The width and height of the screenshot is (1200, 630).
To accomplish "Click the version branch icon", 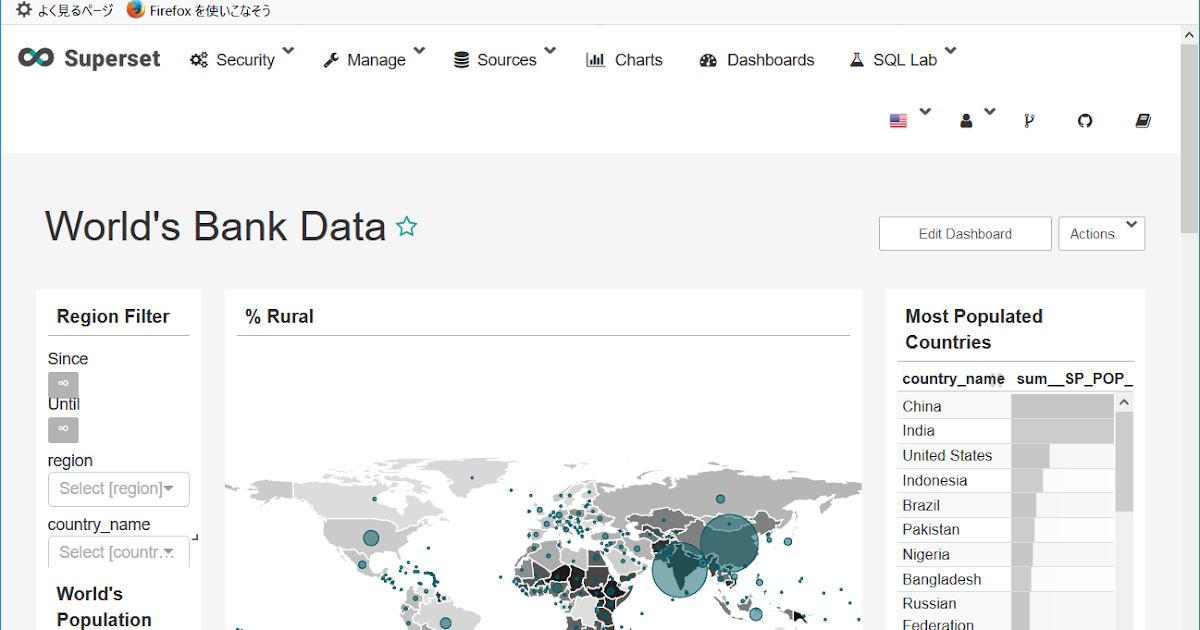I will 1029,121.
